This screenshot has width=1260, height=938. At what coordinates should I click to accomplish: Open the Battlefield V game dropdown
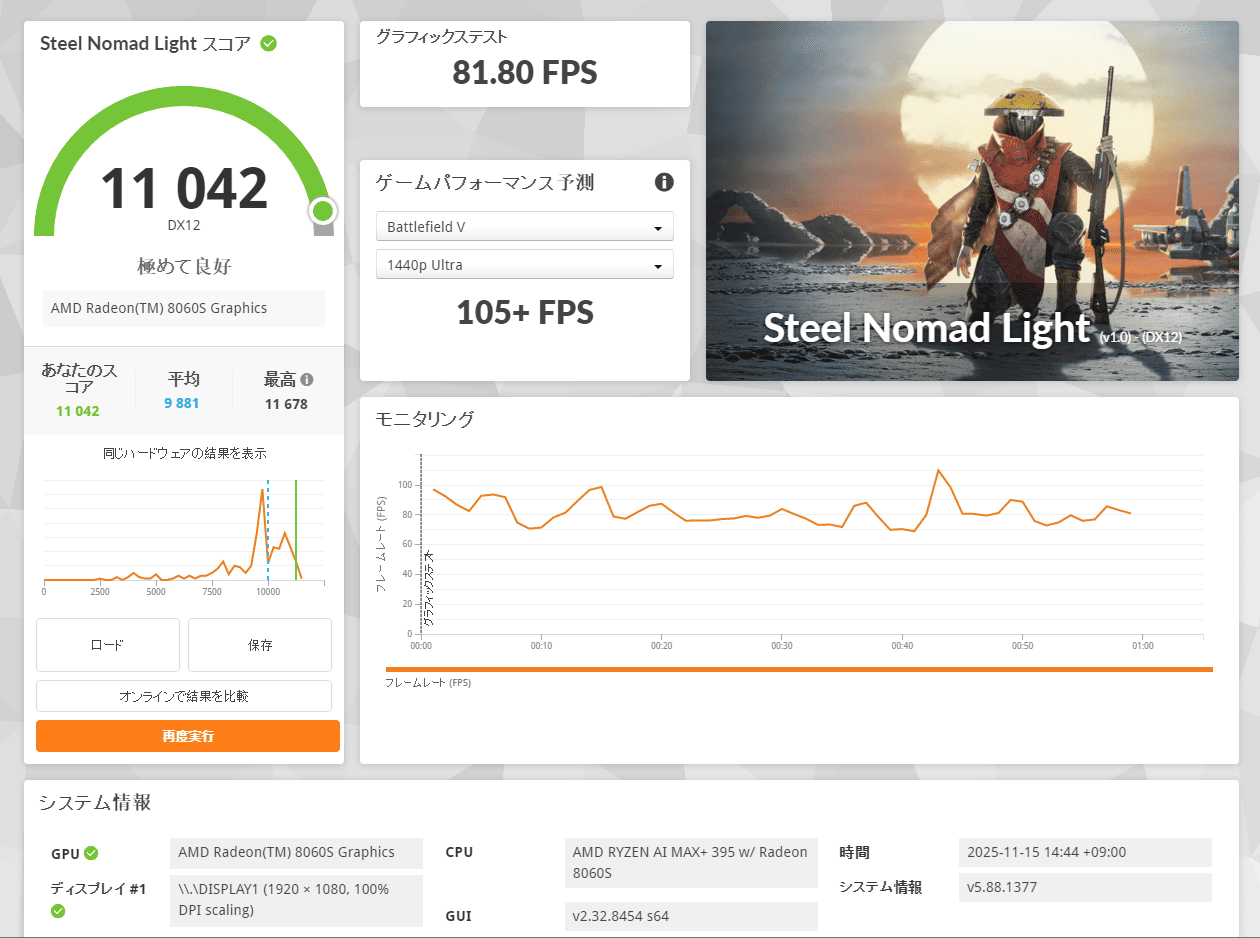(524, 227)
